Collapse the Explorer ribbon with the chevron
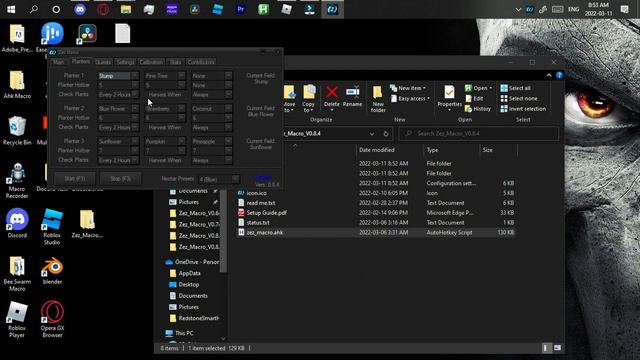Viewport: 640px width, 360px height. click(x=549, y=75)
